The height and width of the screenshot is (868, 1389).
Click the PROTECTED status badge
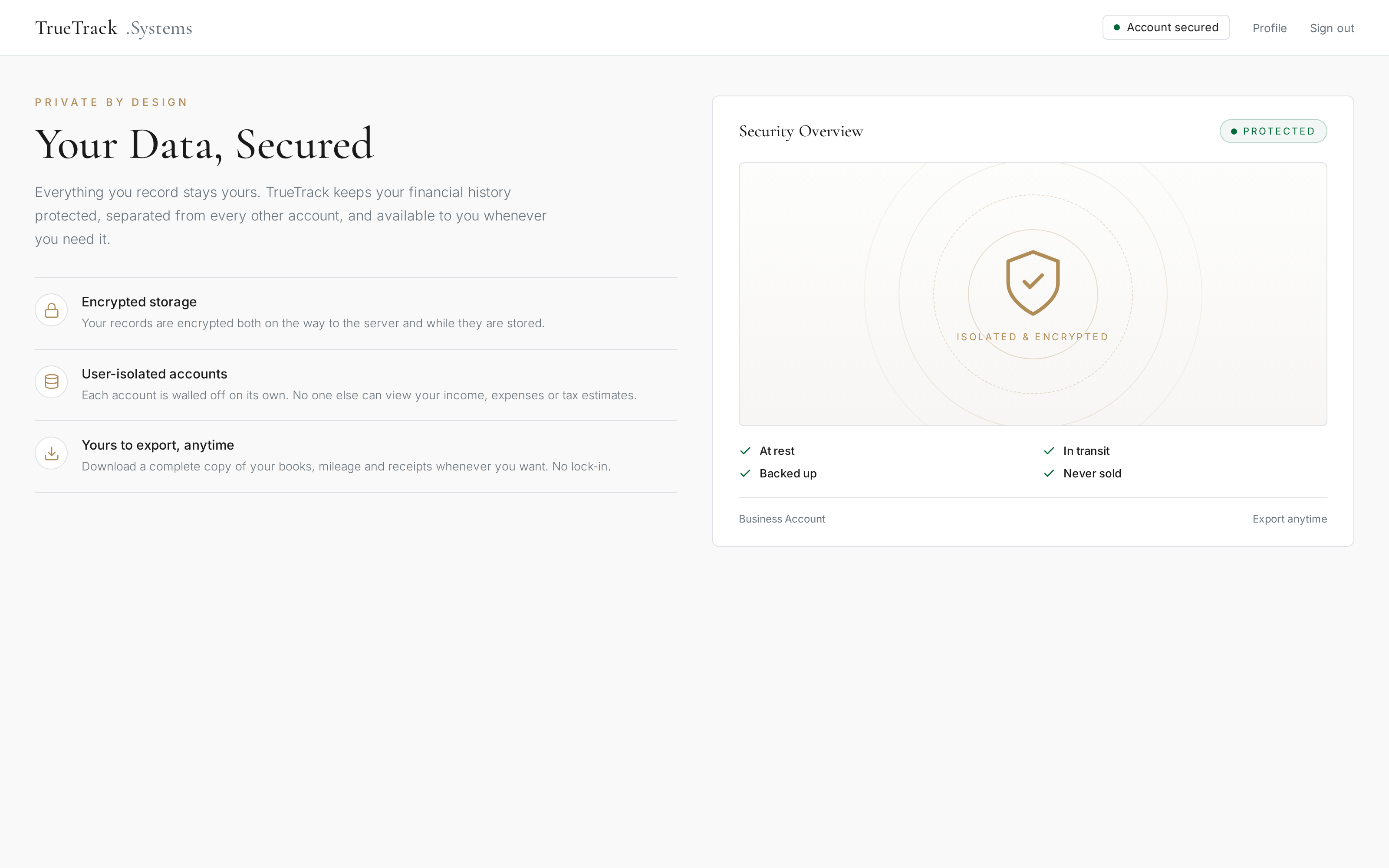coord(1273,131)
